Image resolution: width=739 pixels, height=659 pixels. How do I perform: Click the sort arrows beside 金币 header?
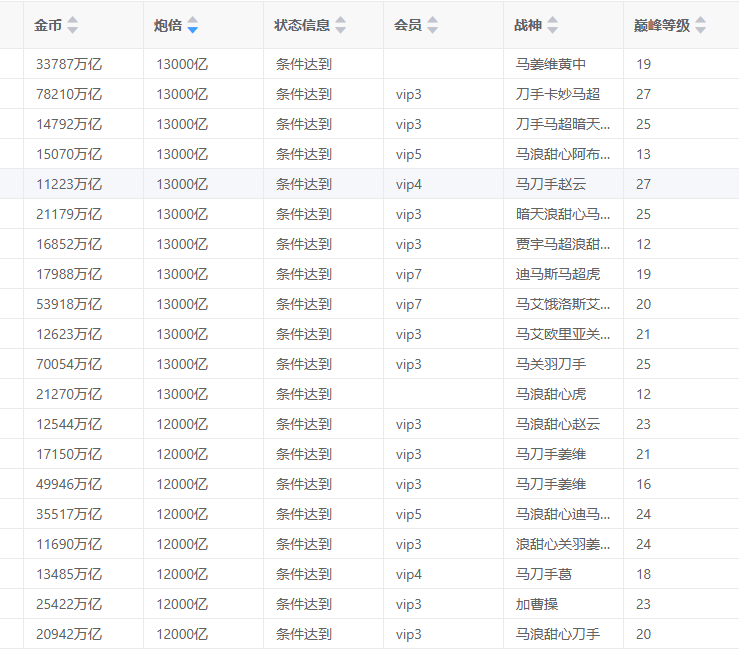[72, 25]
